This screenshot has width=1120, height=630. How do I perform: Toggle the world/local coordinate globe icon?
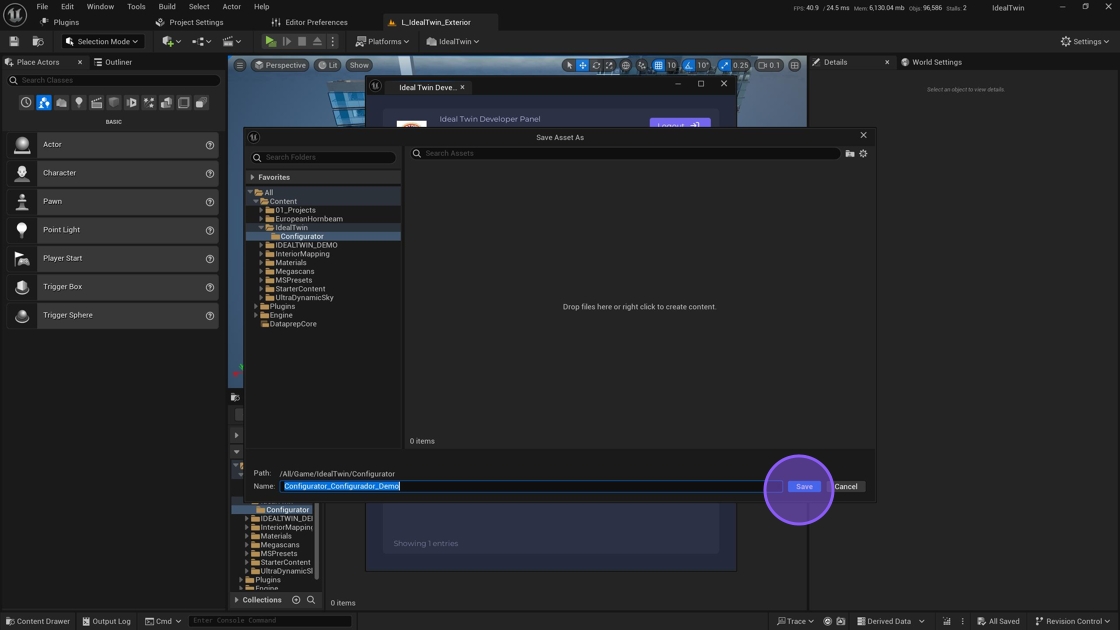[626, 65]
